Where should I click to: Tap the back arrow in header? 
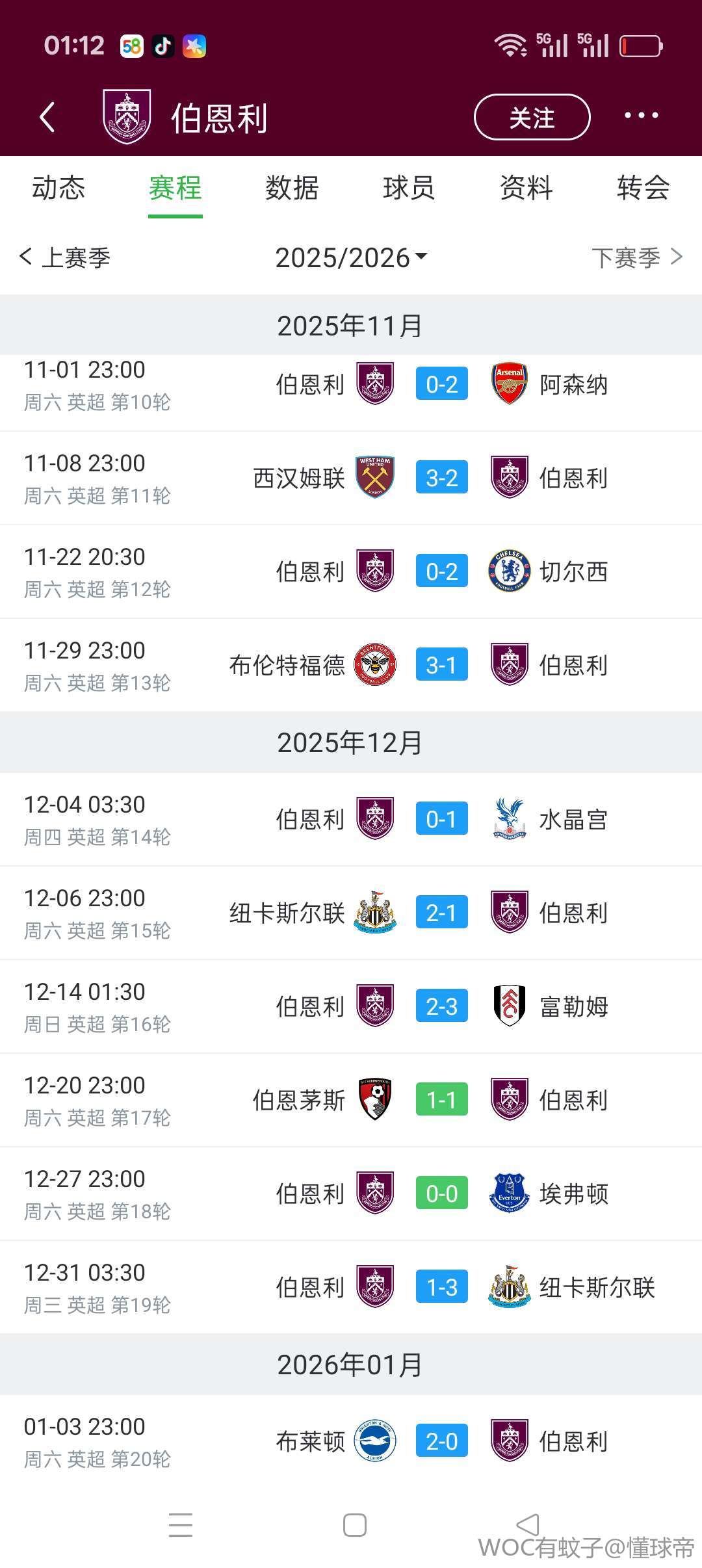[x=47, y=118]
